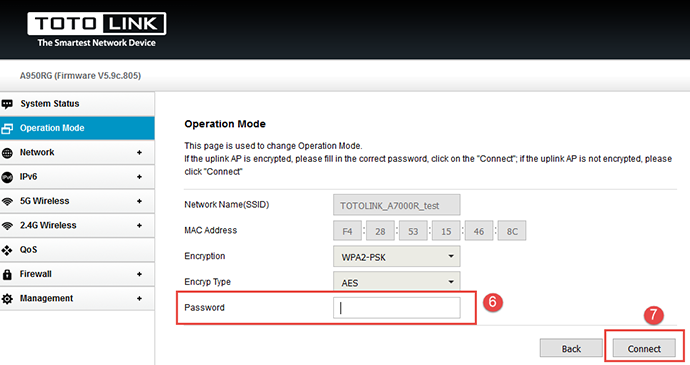The width and height of the screenshot is (690, 365).
Task: Click the TOTOLINK logo in header
Action: 96,30
